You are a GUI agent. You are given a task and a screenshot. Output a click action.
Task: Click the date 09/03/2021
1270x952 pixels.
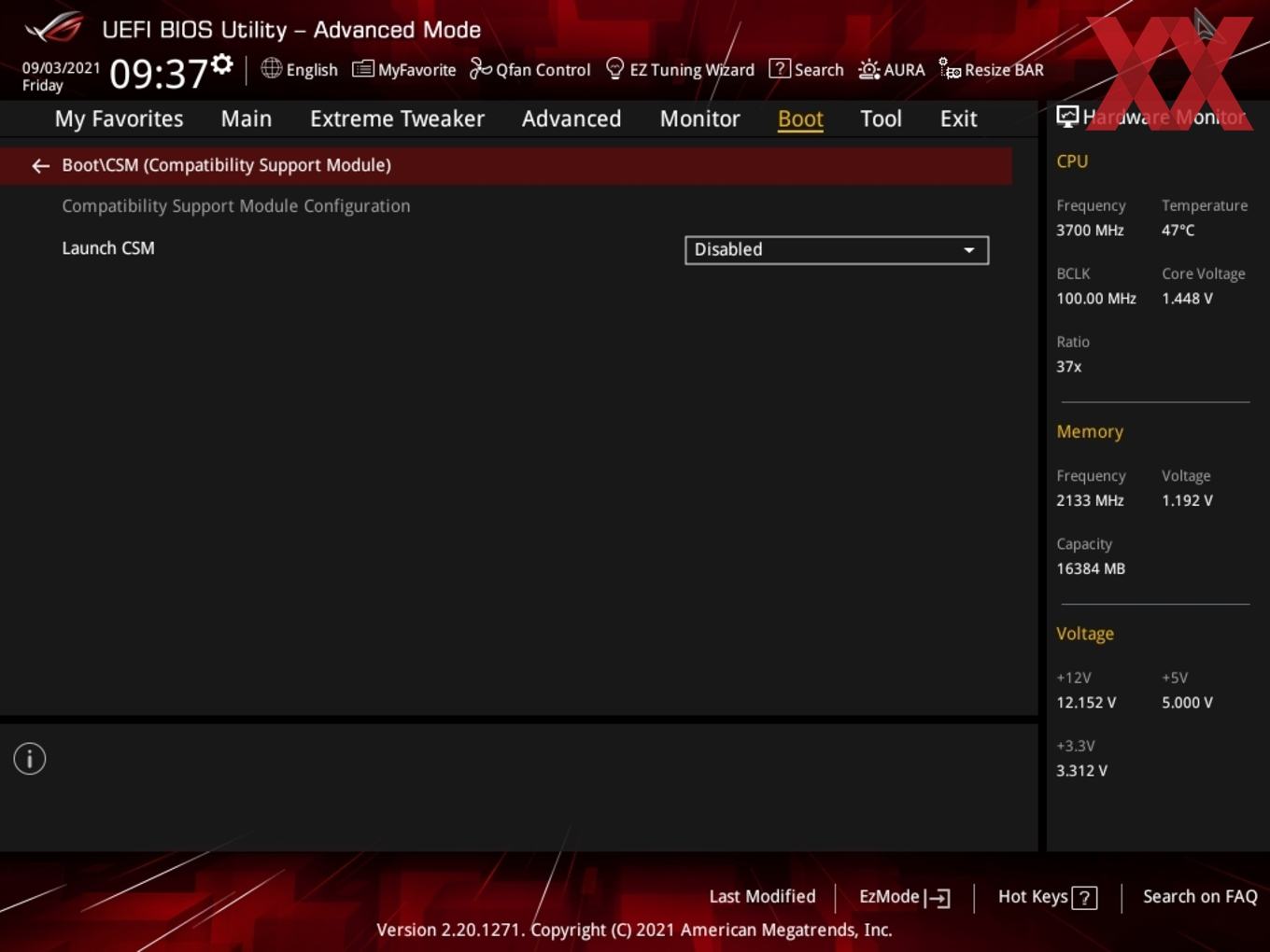[x=61, y=67]
